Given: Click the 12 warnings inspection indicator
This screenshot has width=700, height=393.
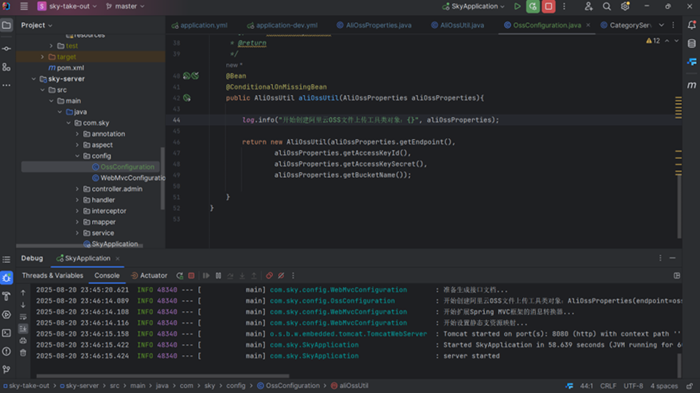Looking at the screenshot, I should tap(653, 41).
